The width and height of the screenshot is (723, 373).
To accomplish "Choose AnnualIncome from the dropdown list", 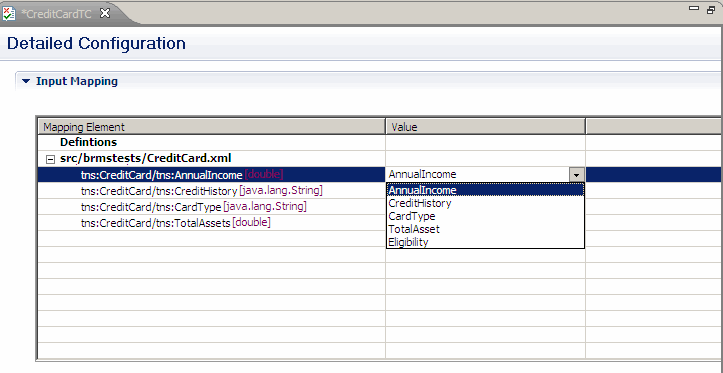I will click(485, 190).
